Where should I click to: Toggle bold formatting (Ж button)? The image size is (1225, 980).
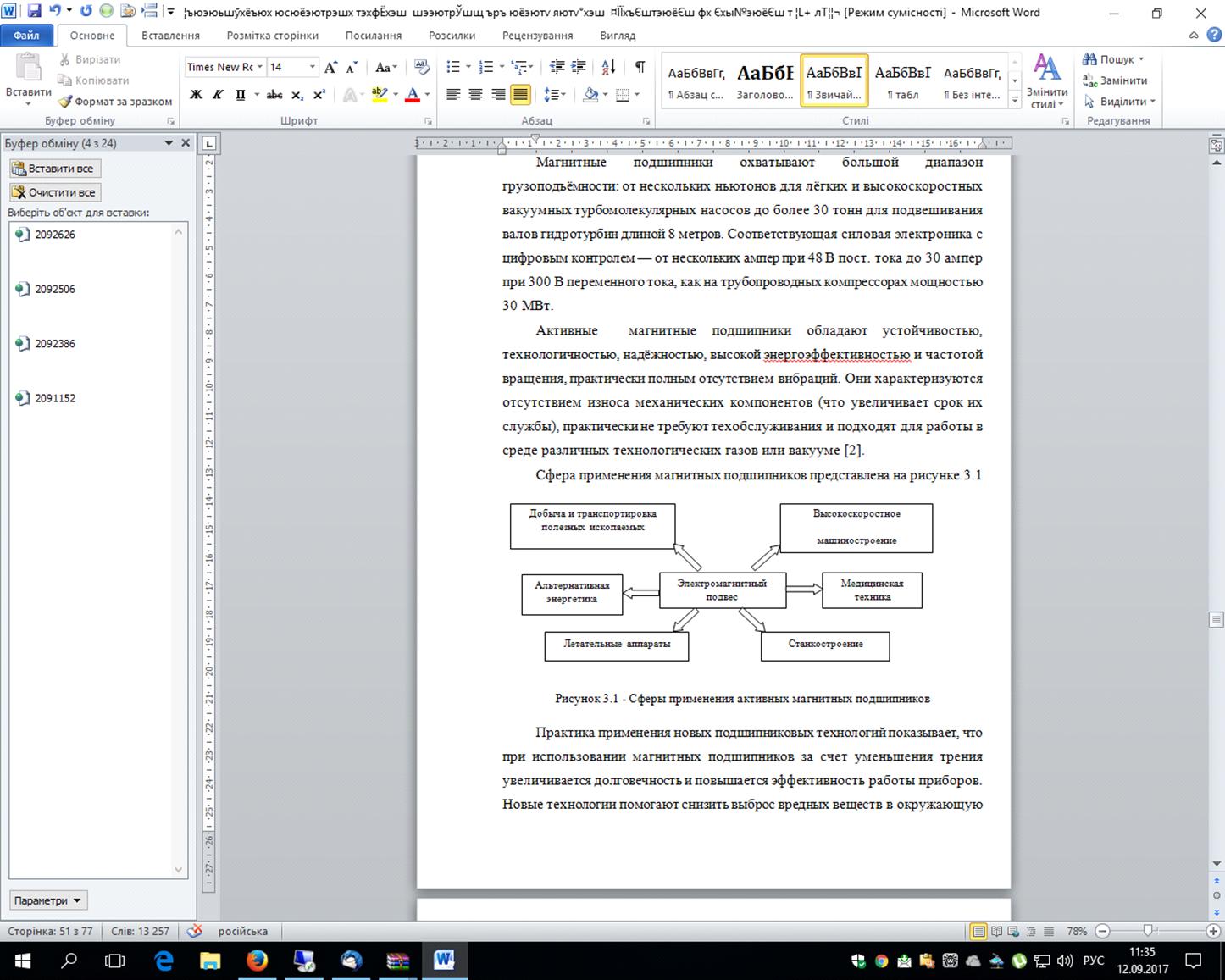[196, 95]
